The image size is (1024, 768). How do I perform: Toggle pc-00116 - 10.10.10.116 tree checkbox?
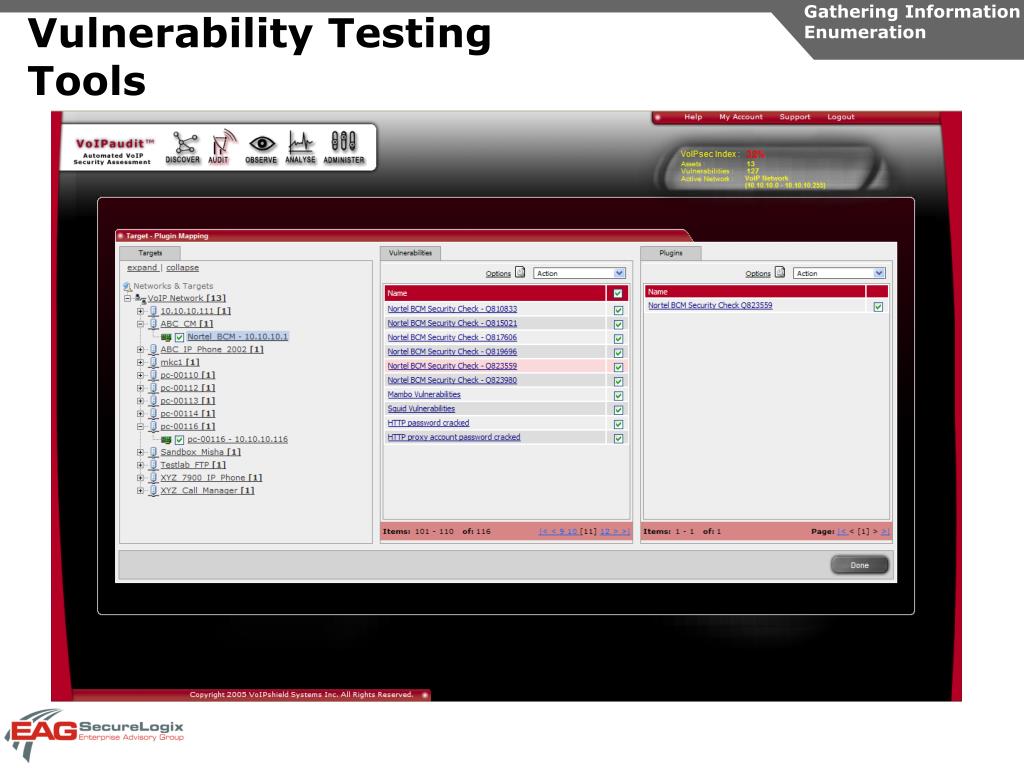click(x=180, y=440)
